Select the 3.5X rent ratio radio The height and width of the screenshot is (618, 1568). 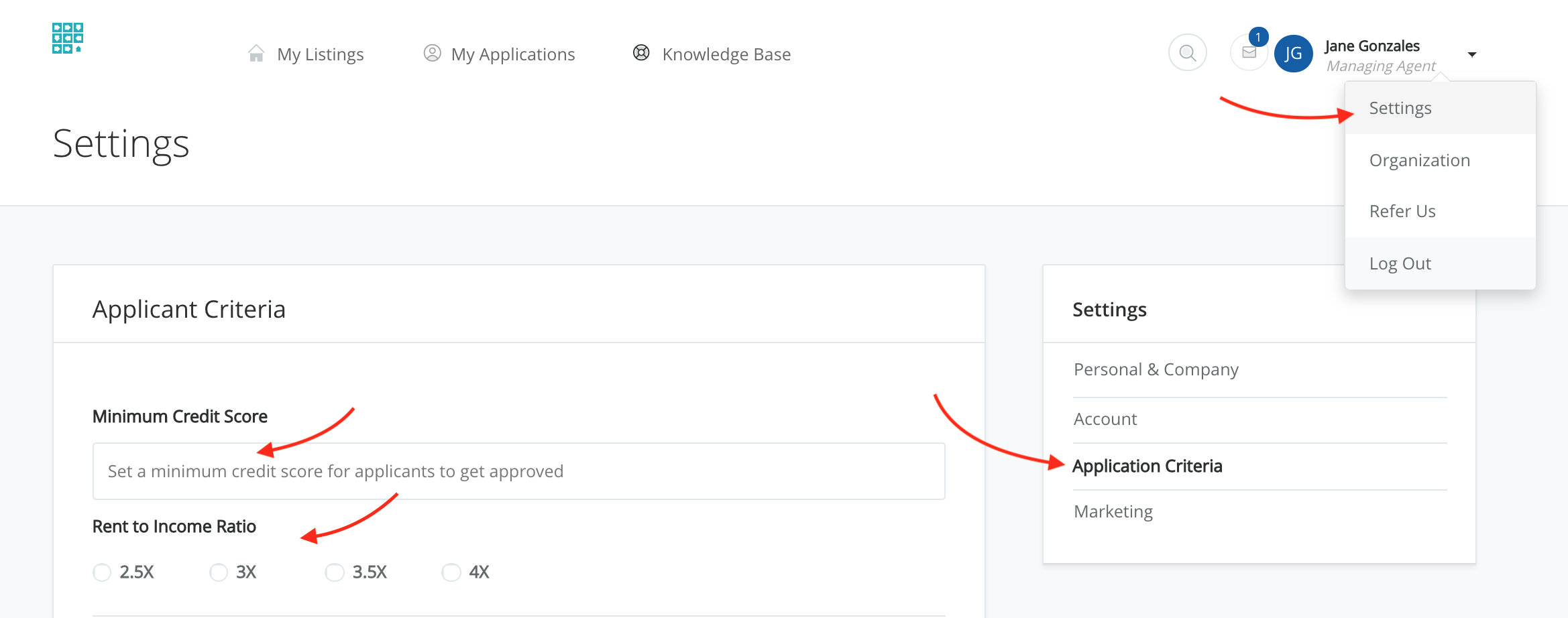pyautogui.click(x=335, y=572)
